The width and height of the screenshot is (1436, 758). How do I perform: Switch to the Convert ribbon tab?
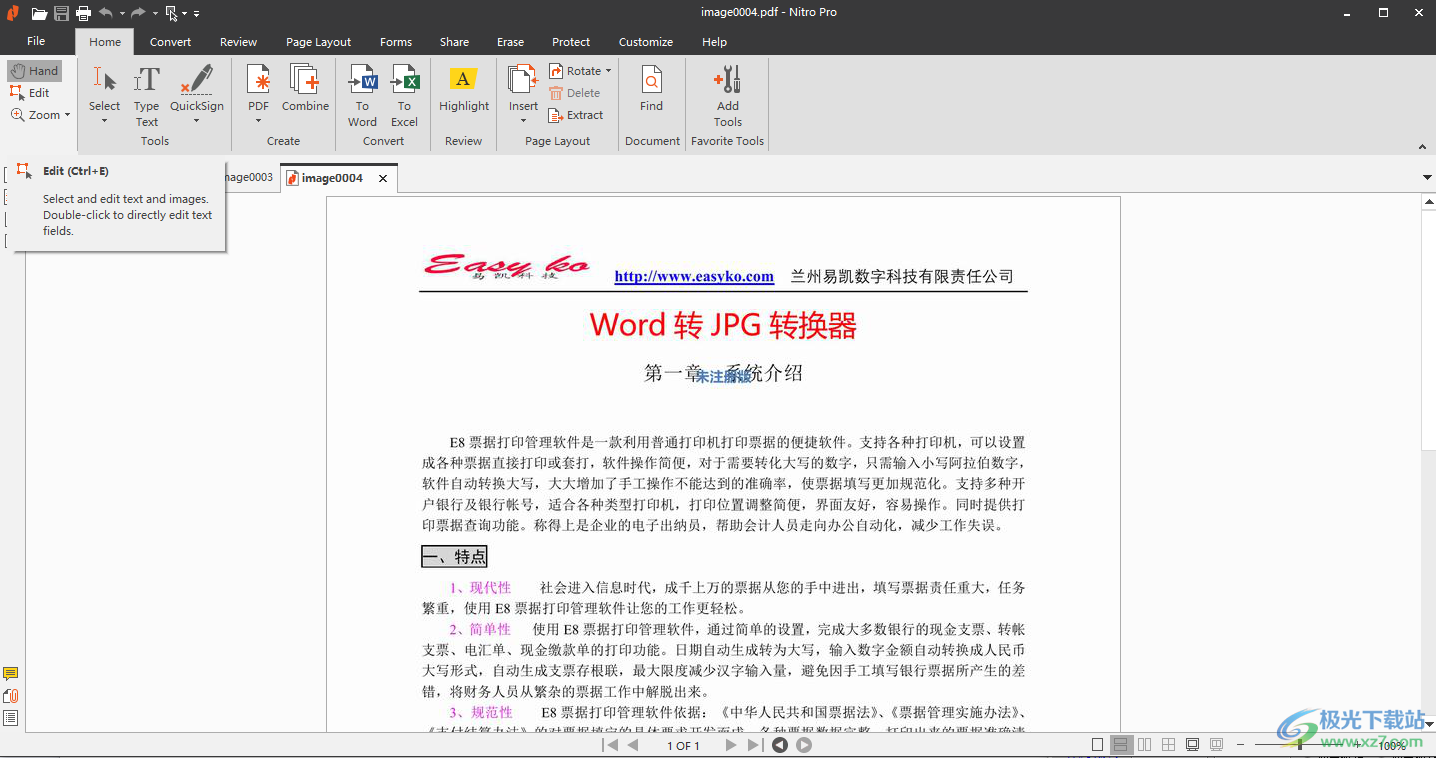coord(171,42)
